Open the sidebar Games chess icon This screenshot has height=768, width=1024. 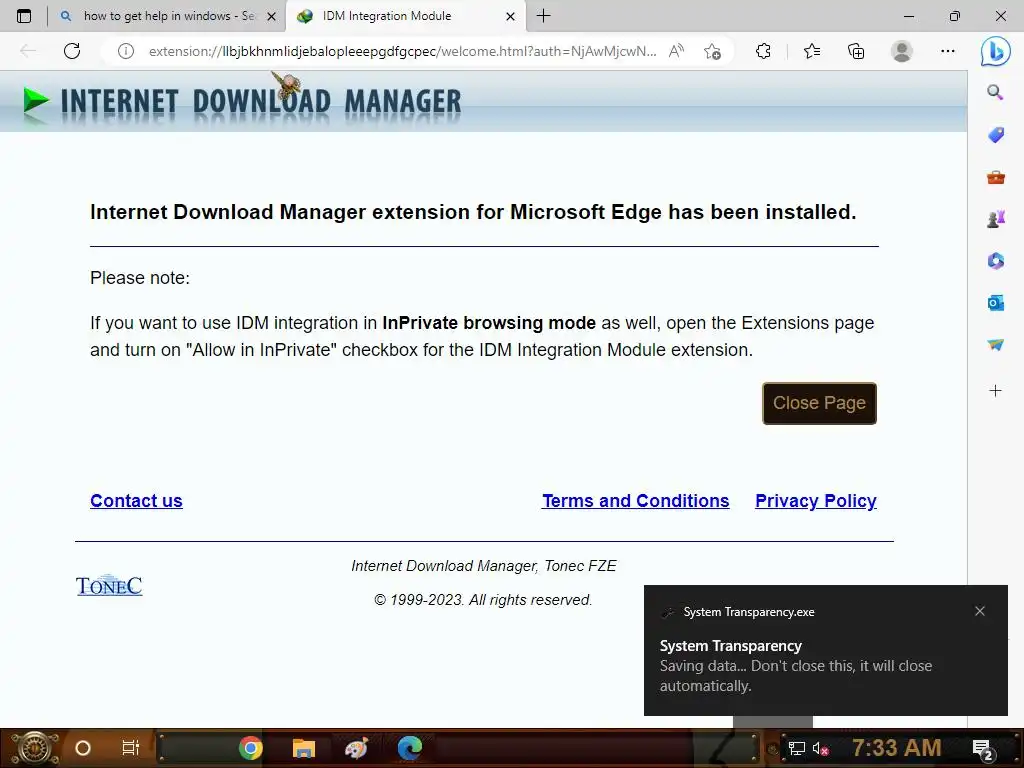pos(995,219)
